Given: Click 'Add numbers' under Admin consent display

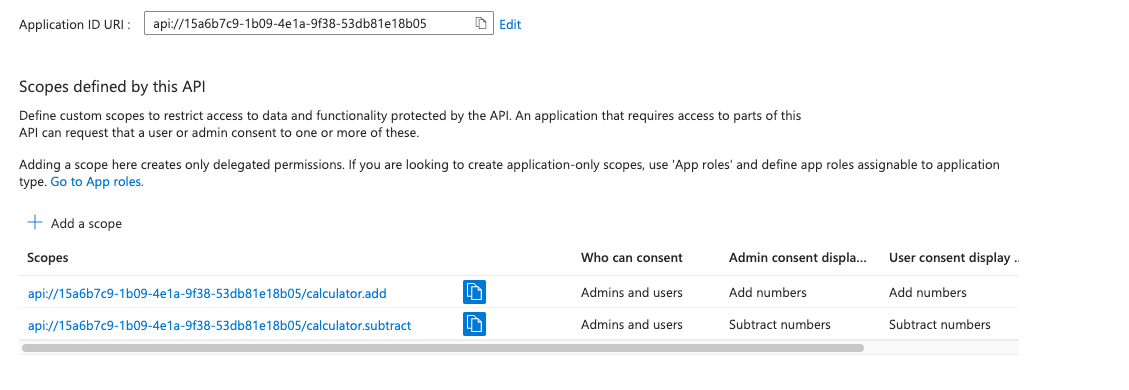Looking at the screenshot, I should pos(768,293).
